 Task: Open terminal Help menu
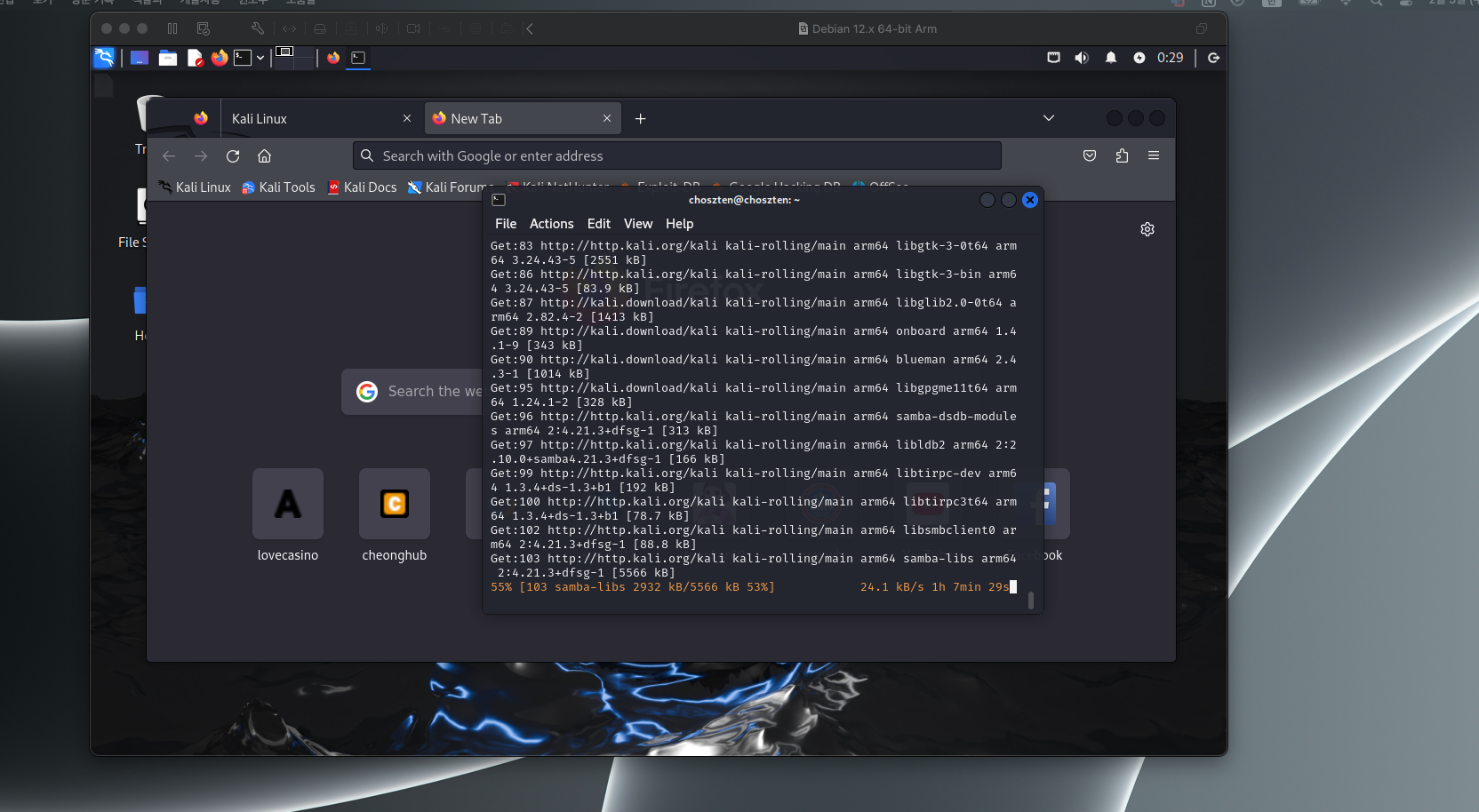(x=680, y=224)
